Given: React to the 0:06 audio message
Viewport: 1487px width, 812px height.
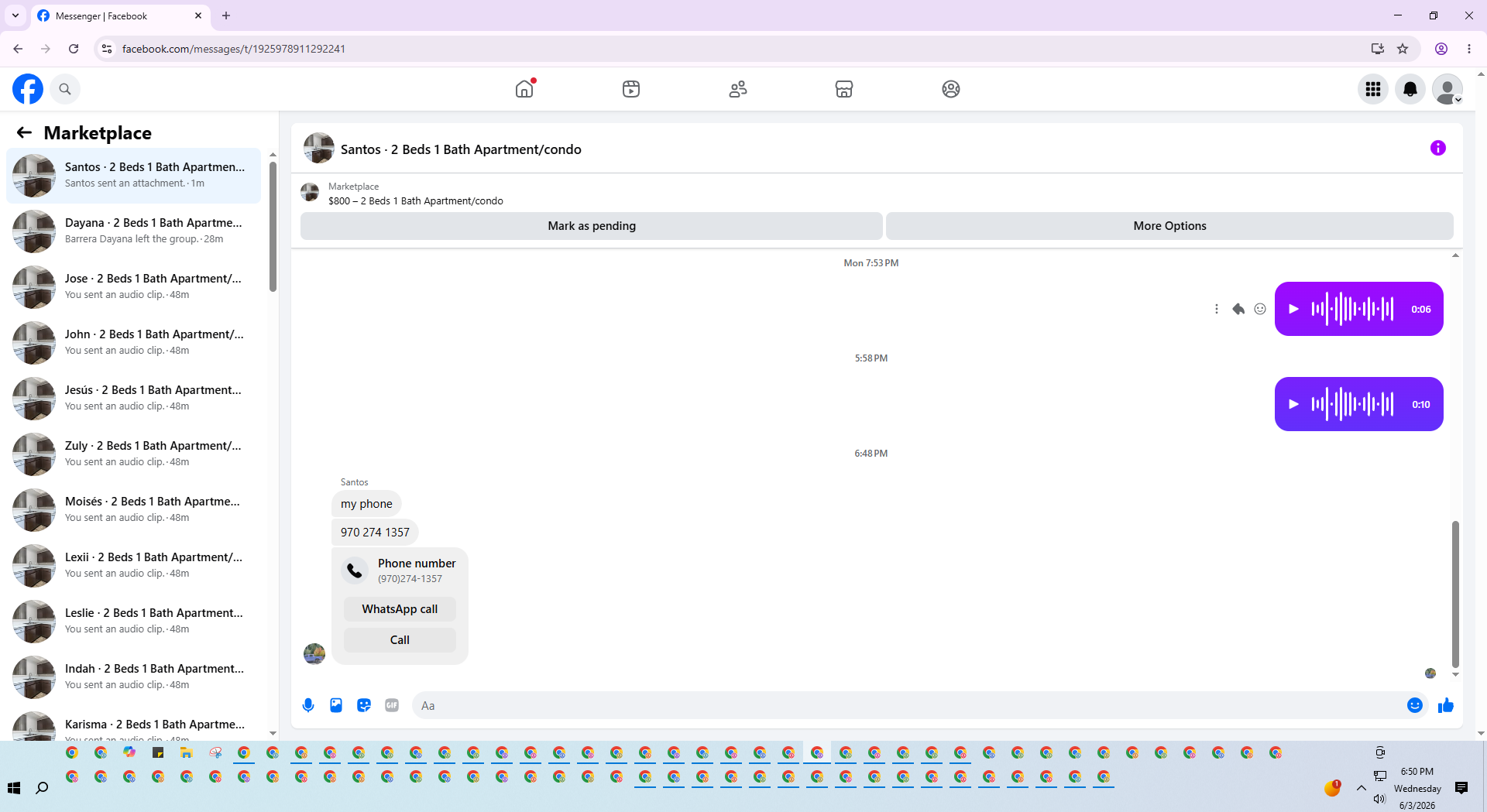Looking at the screenshot, I should [1260, 309].
